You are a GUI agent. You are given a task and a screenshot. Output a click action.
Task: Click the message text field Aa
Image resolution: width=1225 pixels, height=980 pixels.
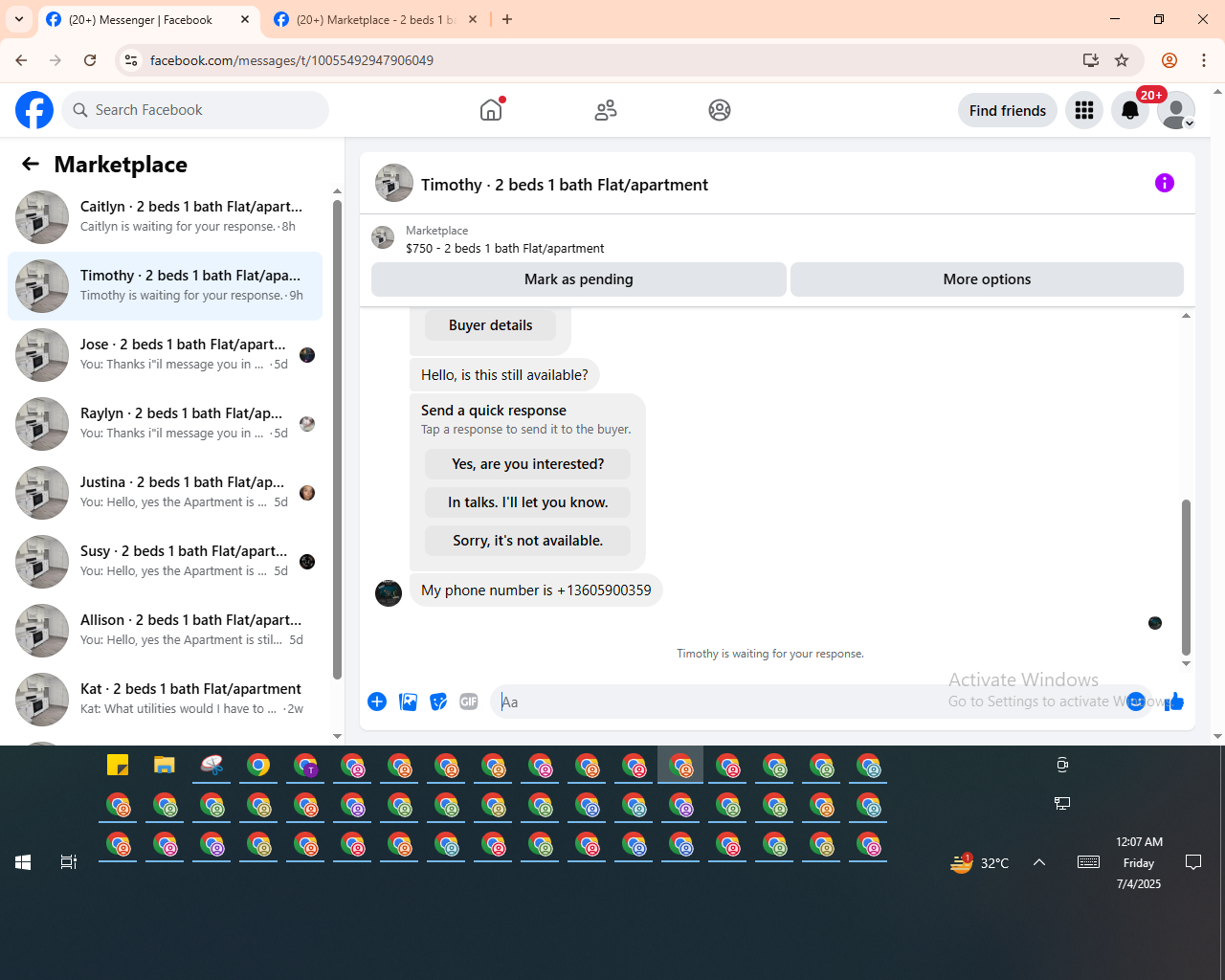coord(808,702)
